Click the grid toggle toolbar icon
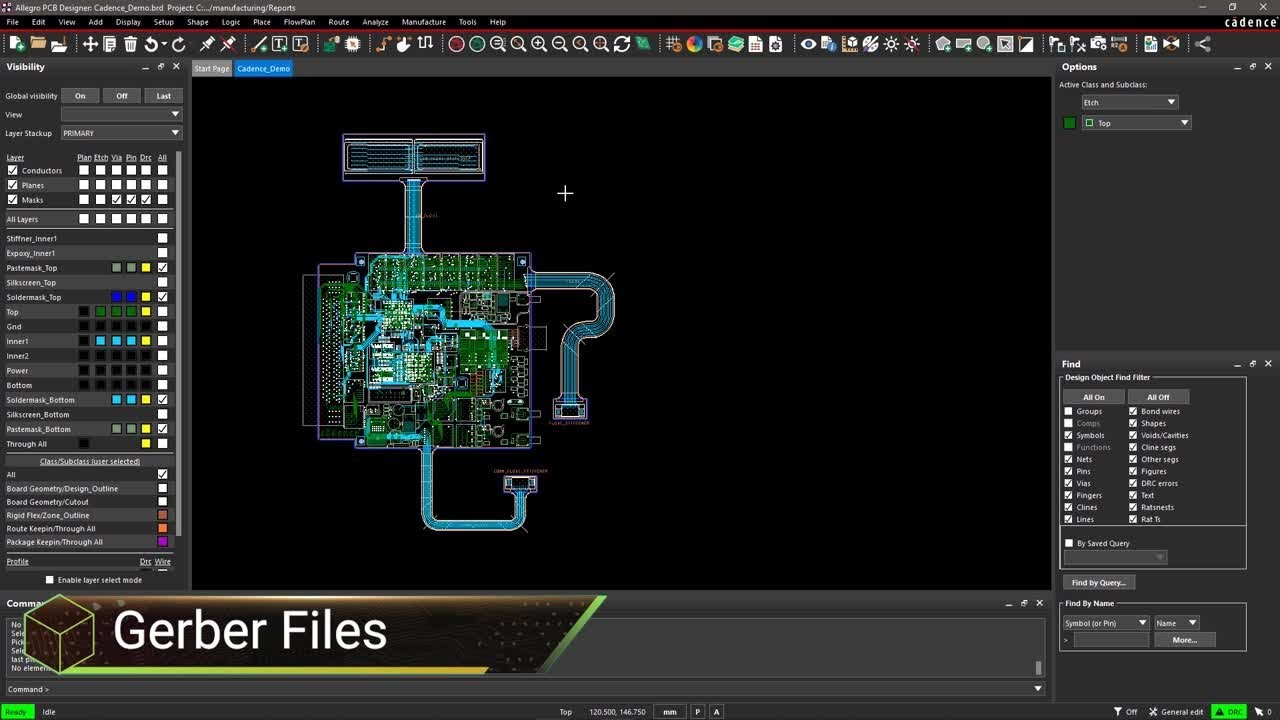 (x=674, y=44)
